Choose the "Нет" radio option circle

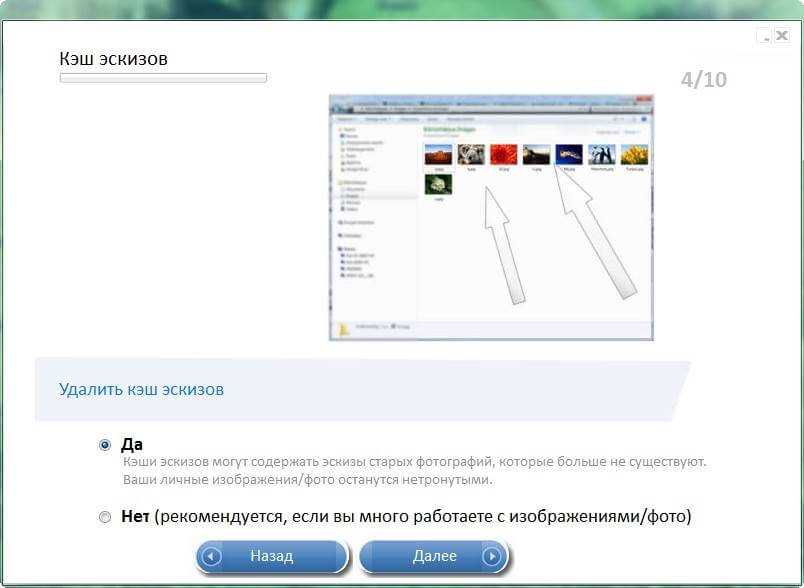tap(105, 517)
